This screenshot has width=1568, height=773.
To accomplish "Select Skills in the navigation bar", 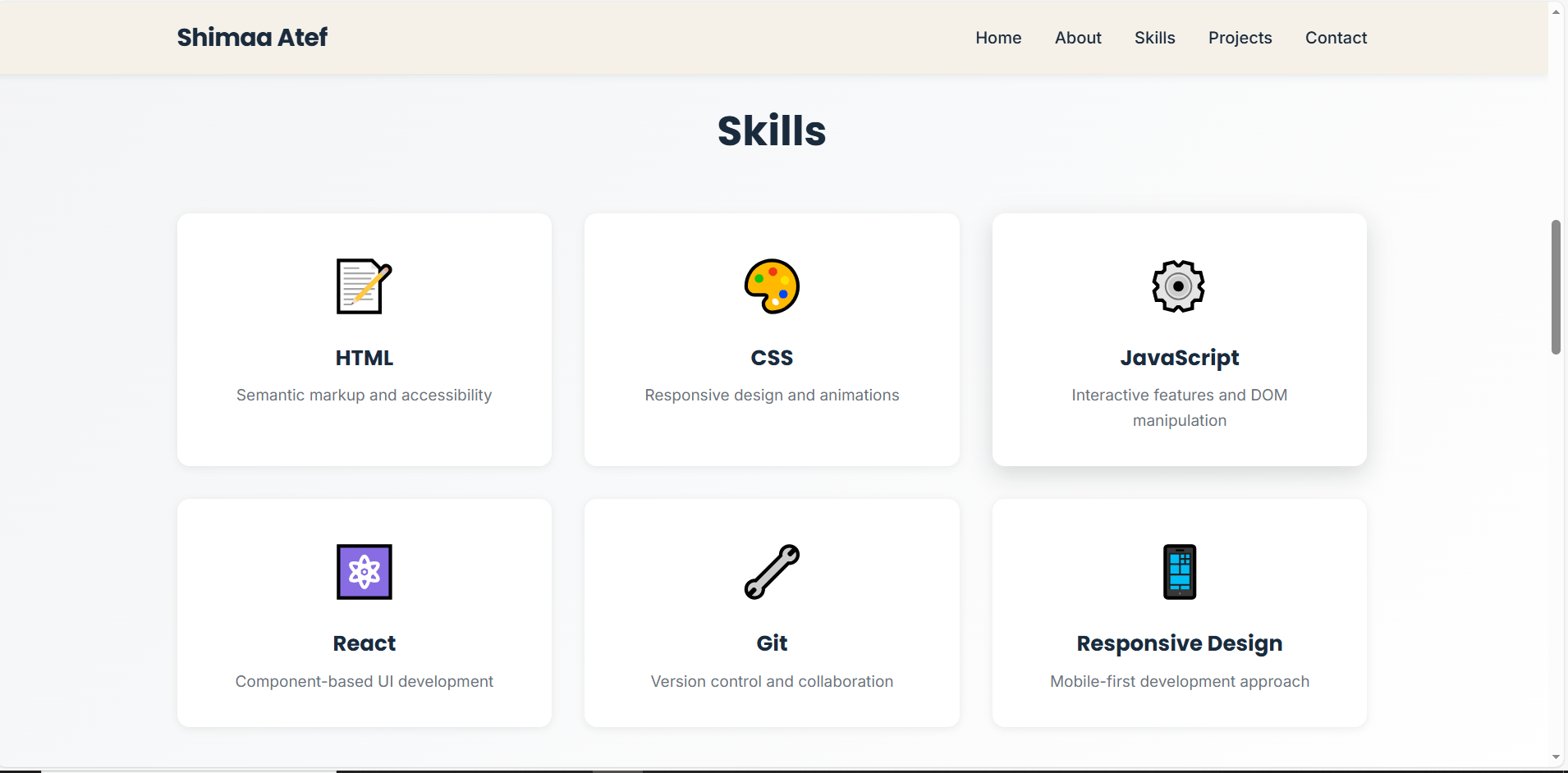I will [1154, 38].
